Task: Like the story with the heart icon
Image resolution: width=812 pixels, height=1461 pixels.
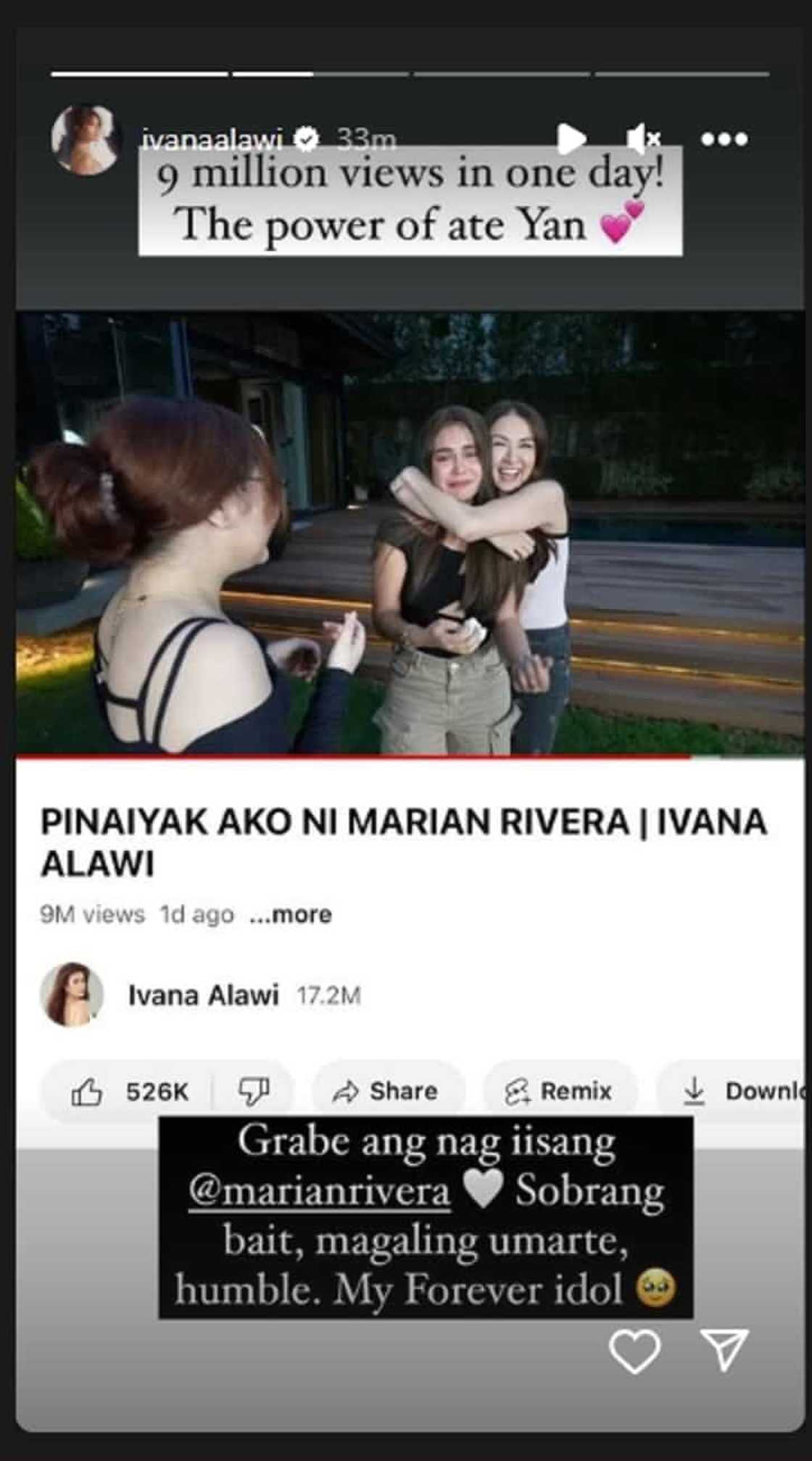Action: (635, 1351)
